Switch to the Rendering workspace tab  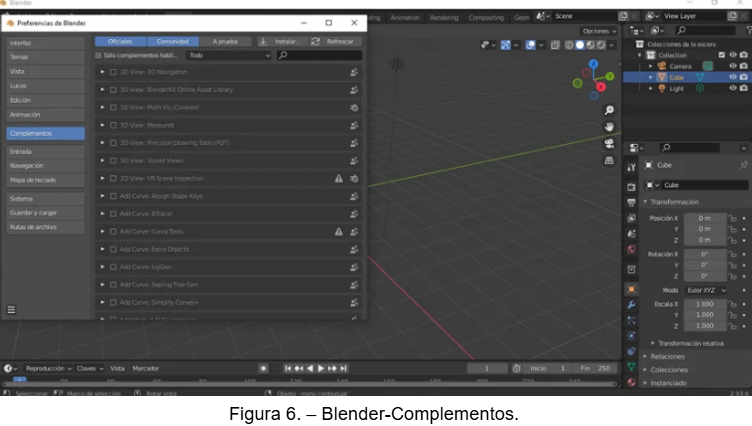[x=444, y=18]
